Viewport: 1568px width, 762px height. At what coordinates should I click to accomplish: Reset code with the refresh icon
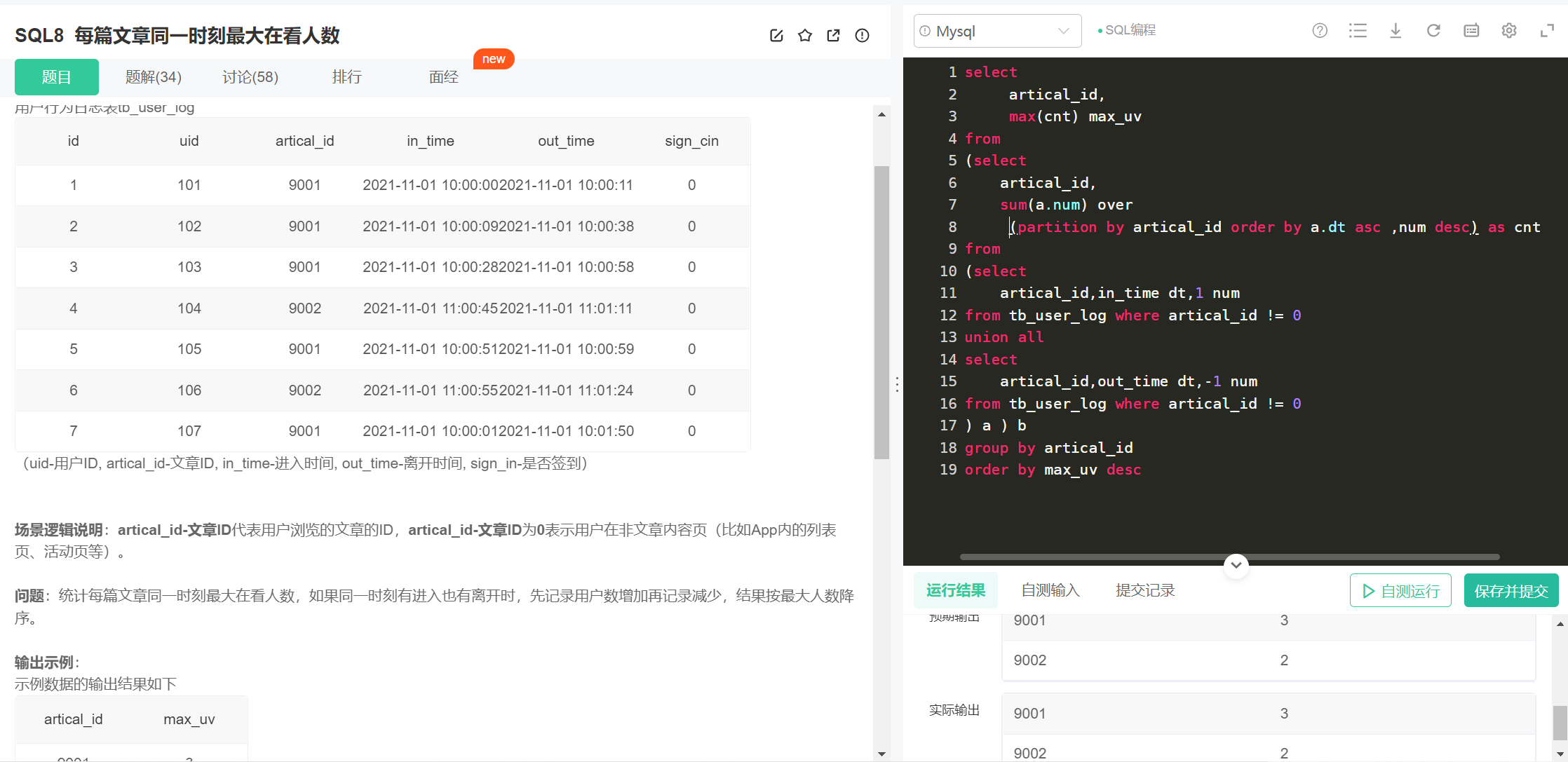point(1433,31)
